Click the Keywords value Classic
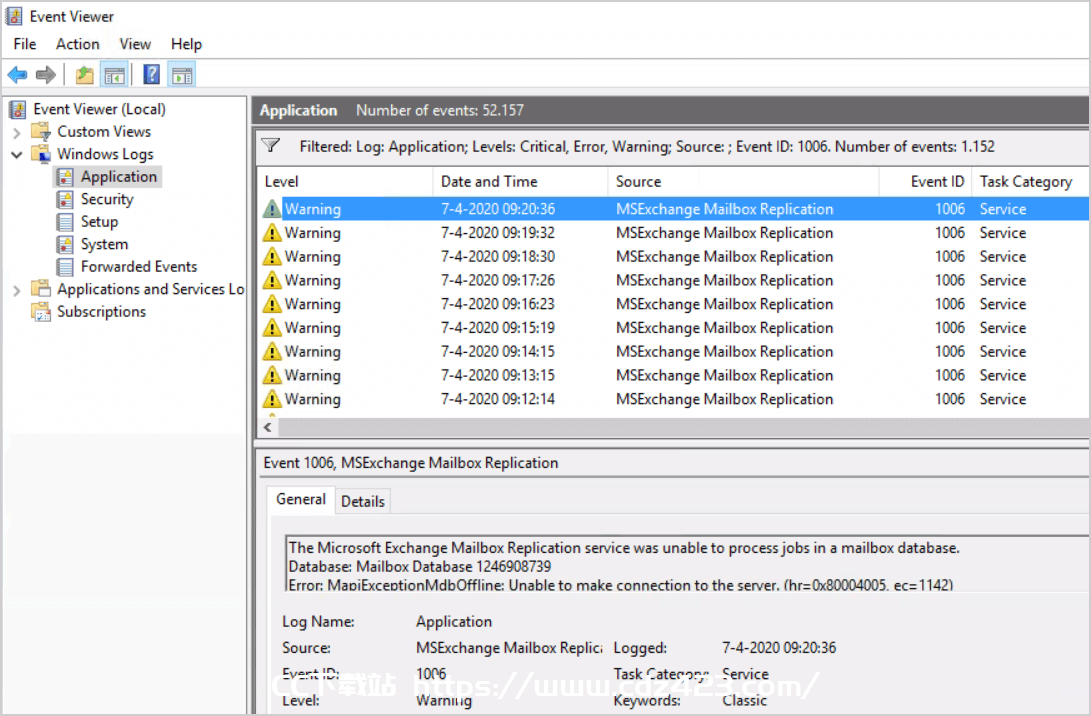 pos(744,700)
